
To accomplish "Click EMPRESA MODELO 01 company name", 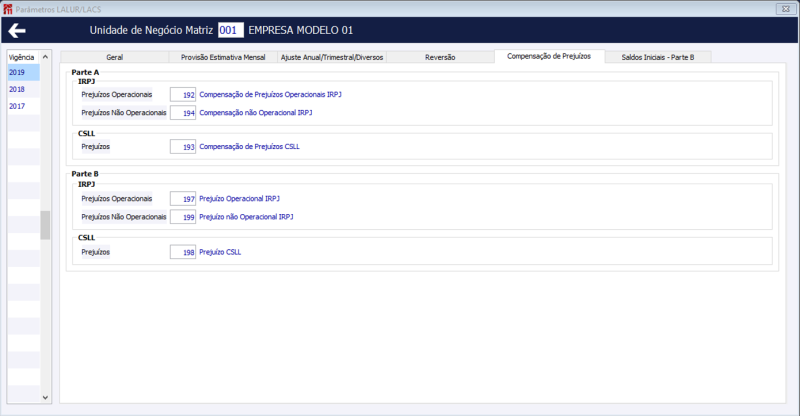I will click(301, 30).
